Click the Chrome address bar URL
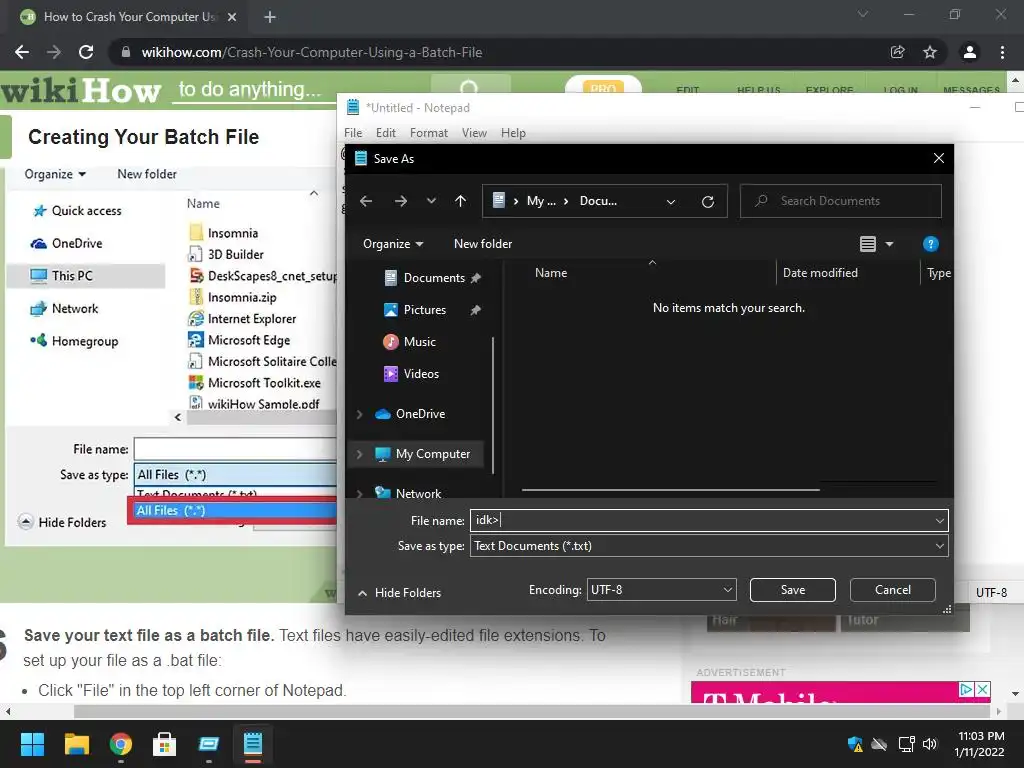The image size is (1024, 768). [312, 52]
